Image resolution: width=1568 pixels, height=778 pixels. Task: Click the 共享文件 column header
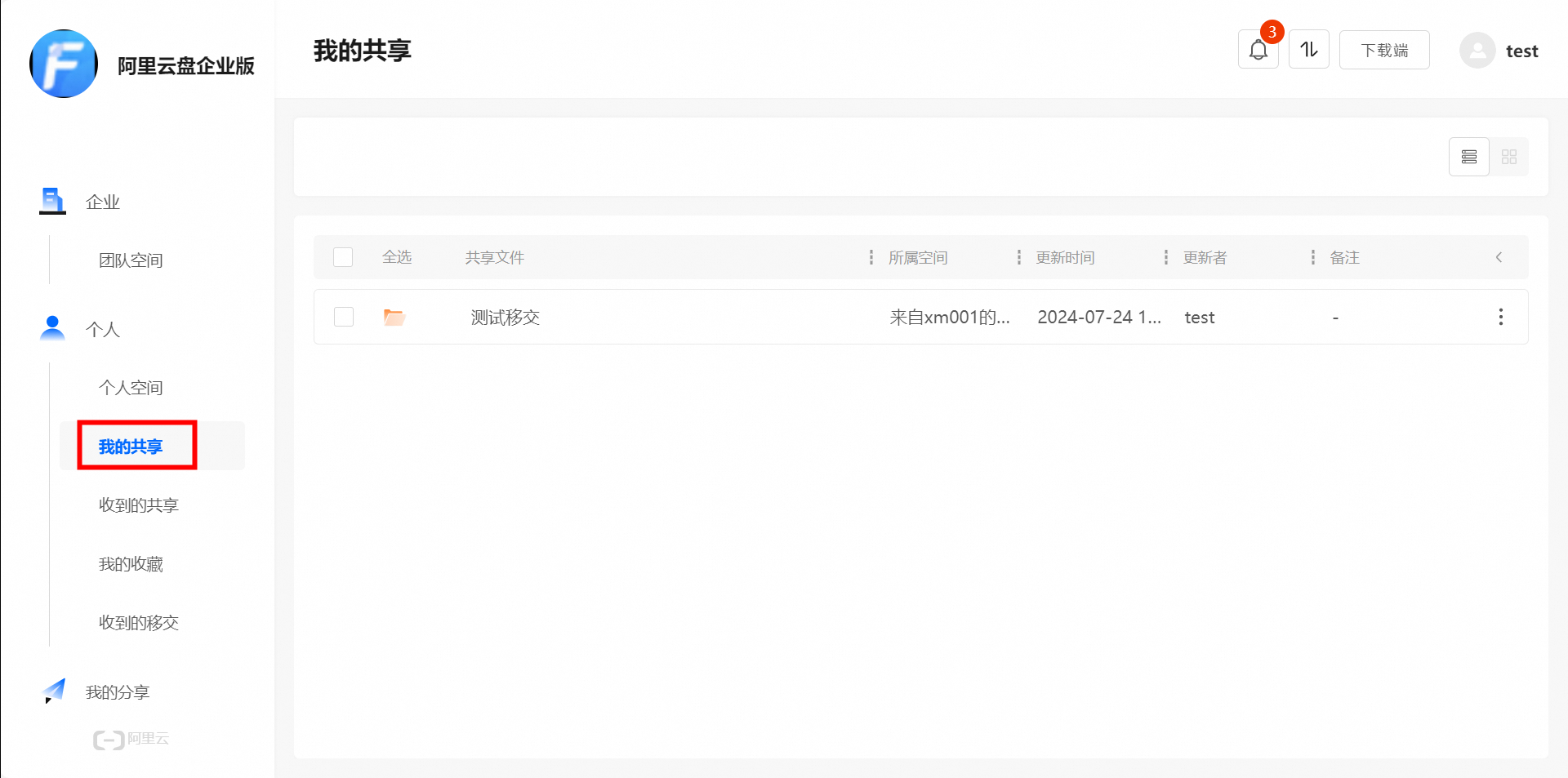coord(495,257)
